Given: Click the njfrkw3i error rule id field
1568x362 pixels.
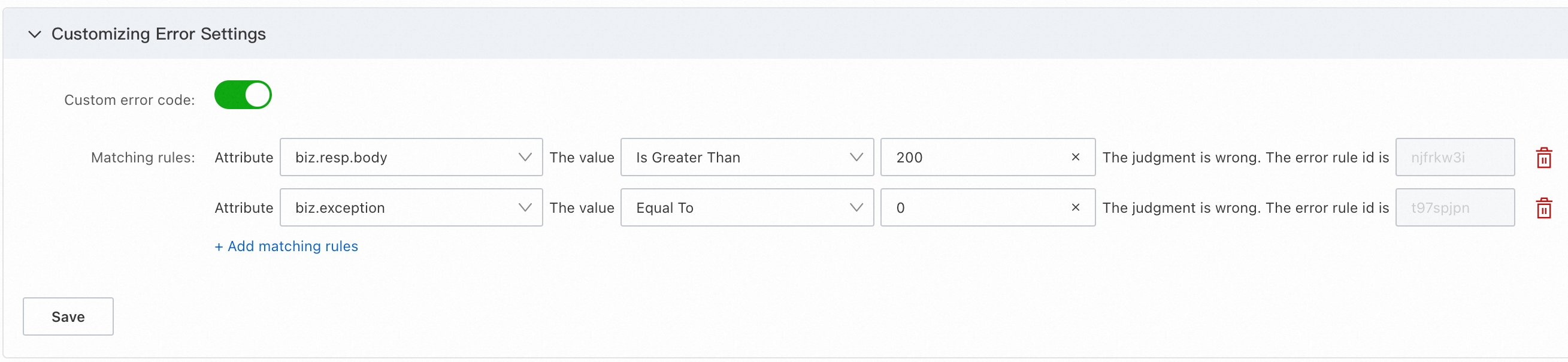Looking at the screenshot, I should (x=1454, y=157).
